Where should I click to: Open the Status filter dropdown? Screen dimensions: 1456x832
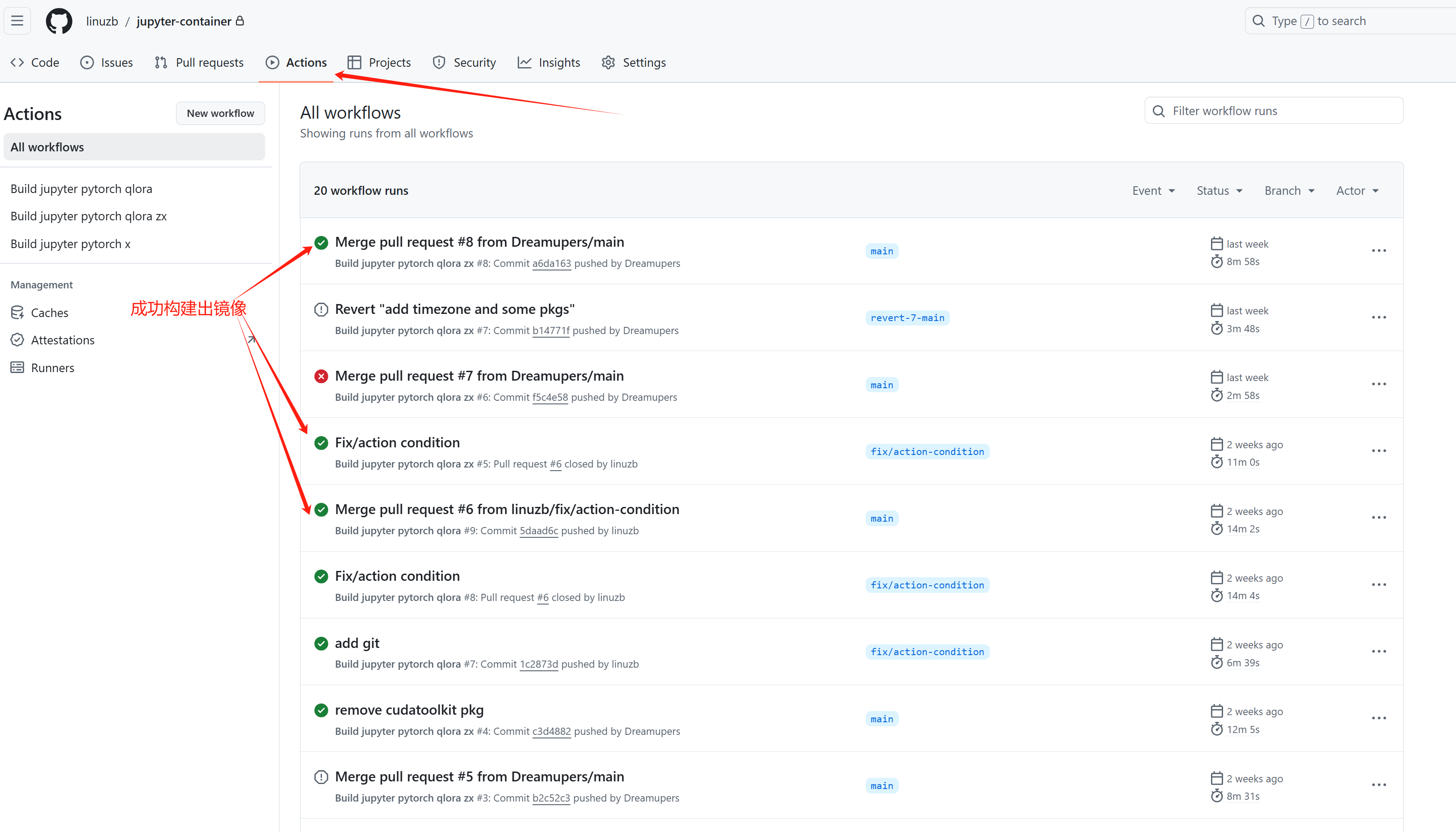click(1220, 190)
